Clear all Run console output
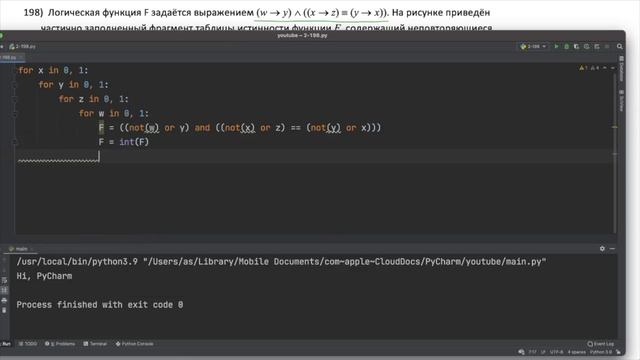 tap(4, 310)
